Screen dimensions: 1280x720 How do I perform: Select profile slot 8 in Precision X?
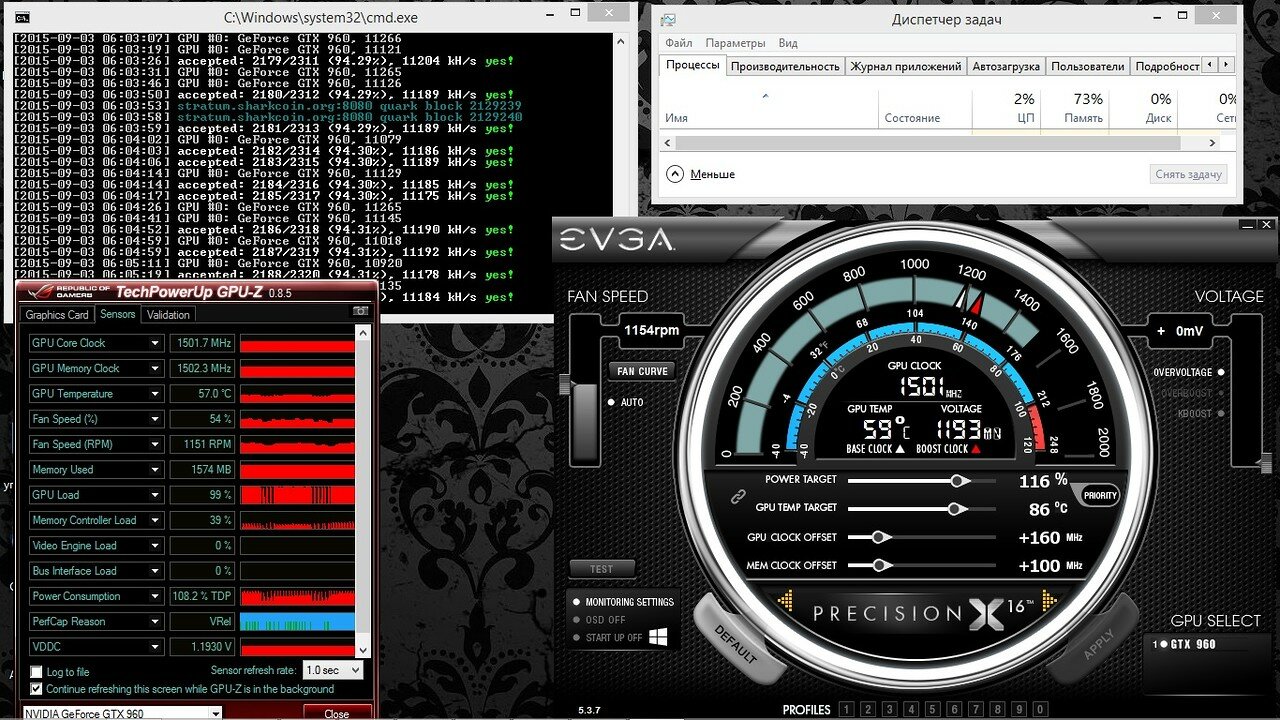click(999, 710)
